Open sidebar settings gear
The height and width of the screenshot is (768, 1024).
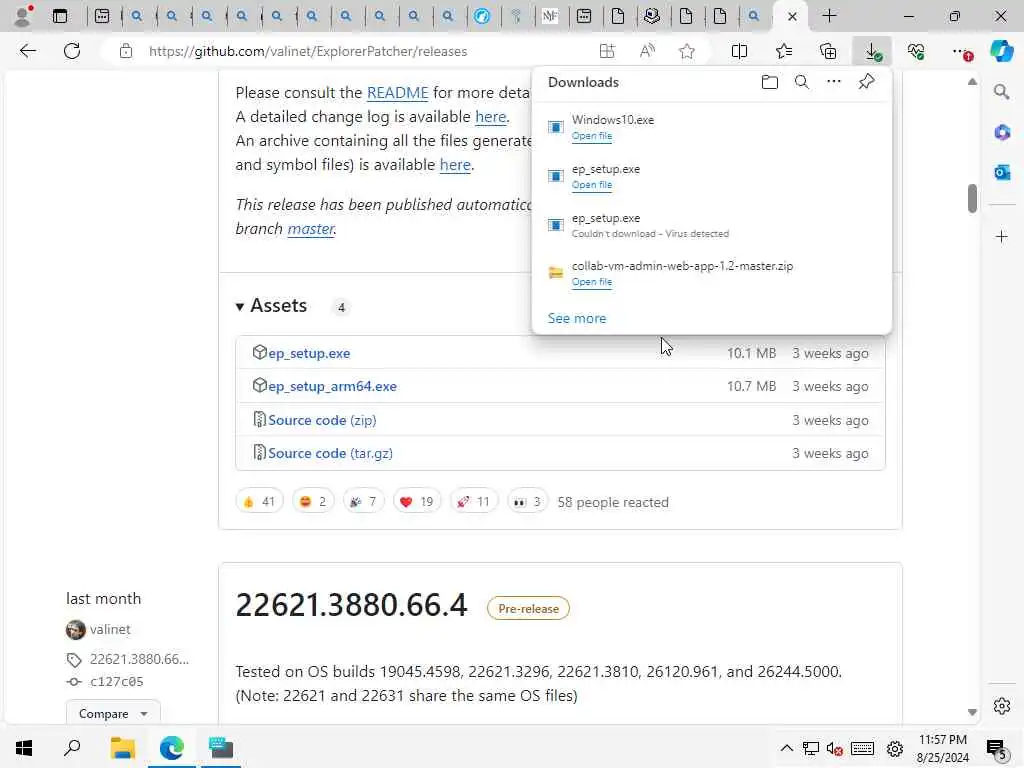[1001, 706]
